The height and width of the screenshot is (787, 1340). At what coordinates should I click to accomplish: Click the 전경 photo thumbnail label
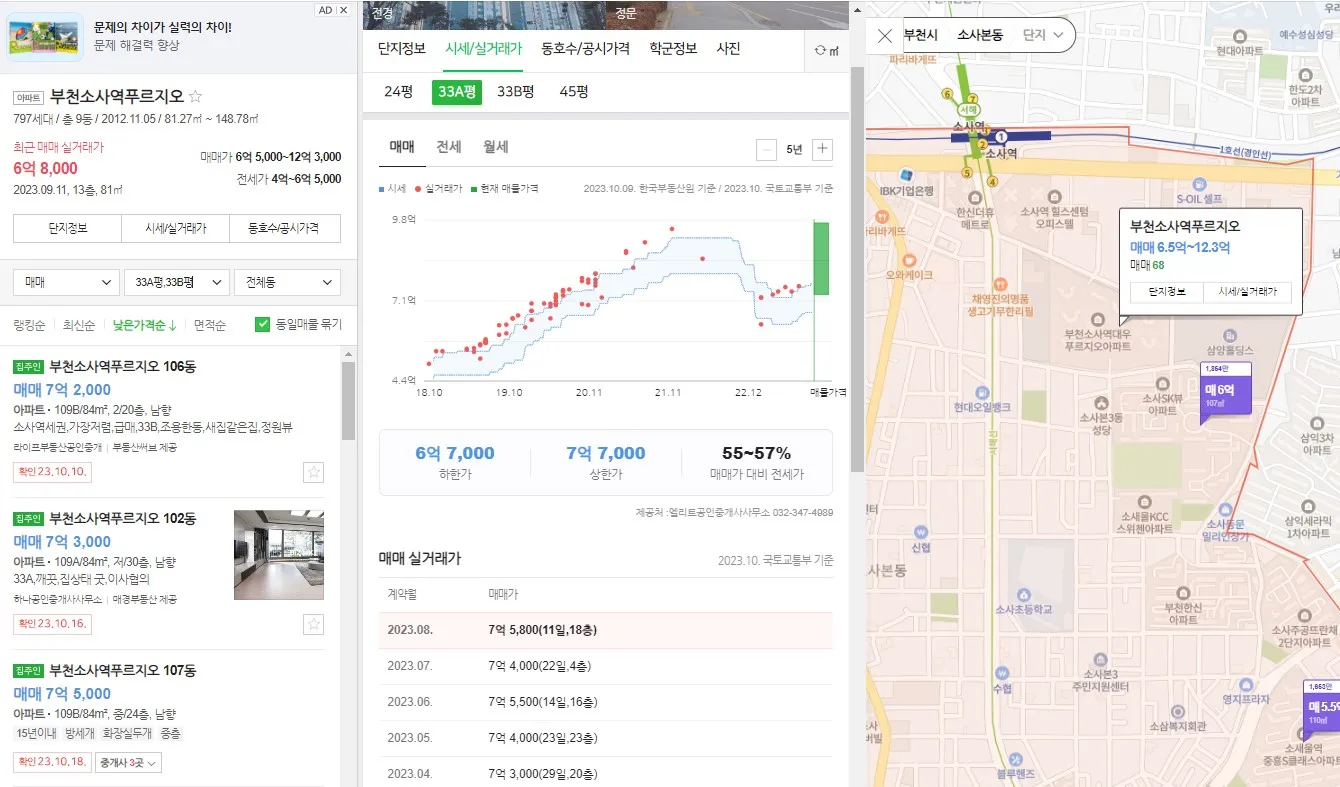click(x=382, y=13)
